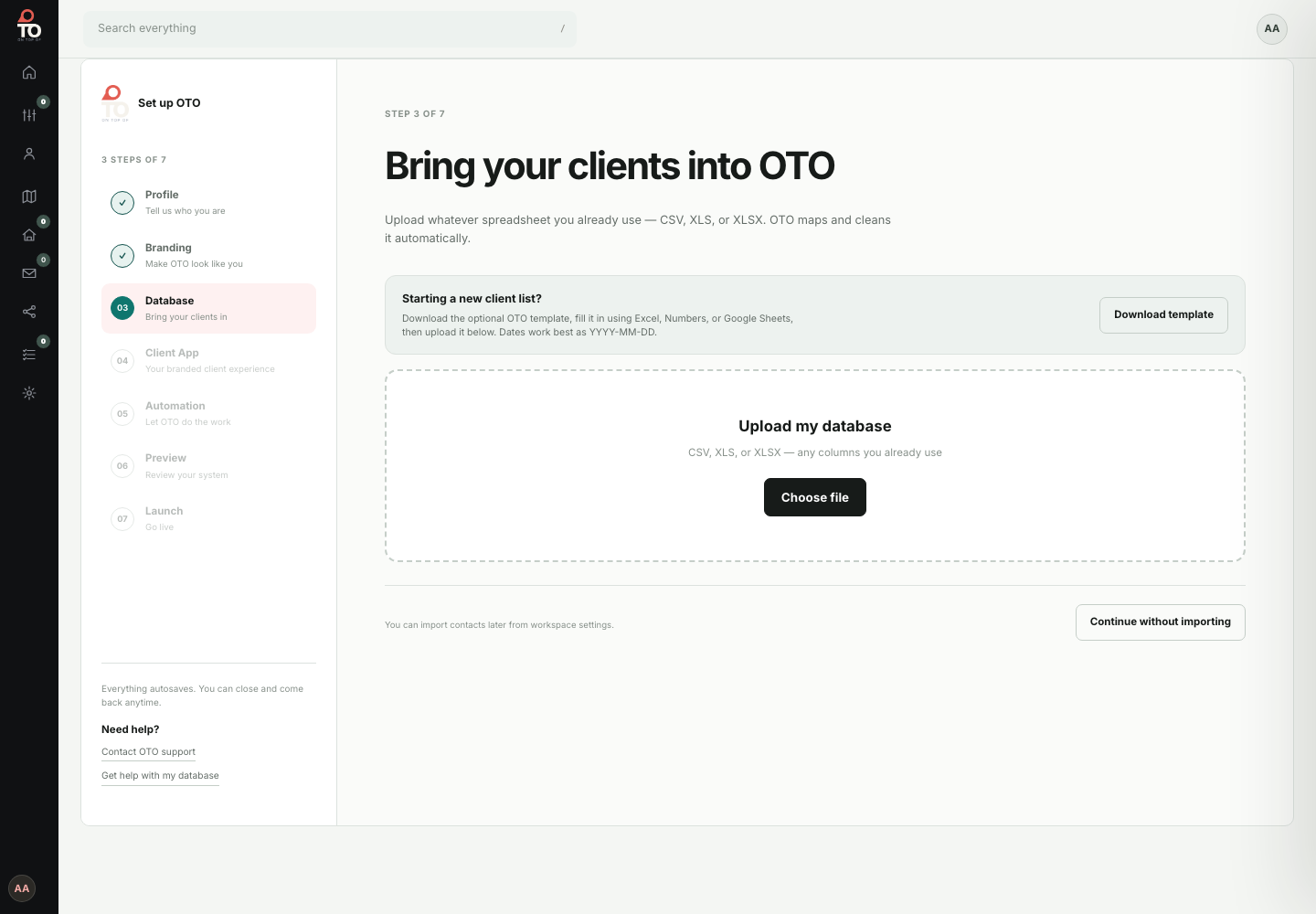Click the Set up OTO logo

pos(114,103)
